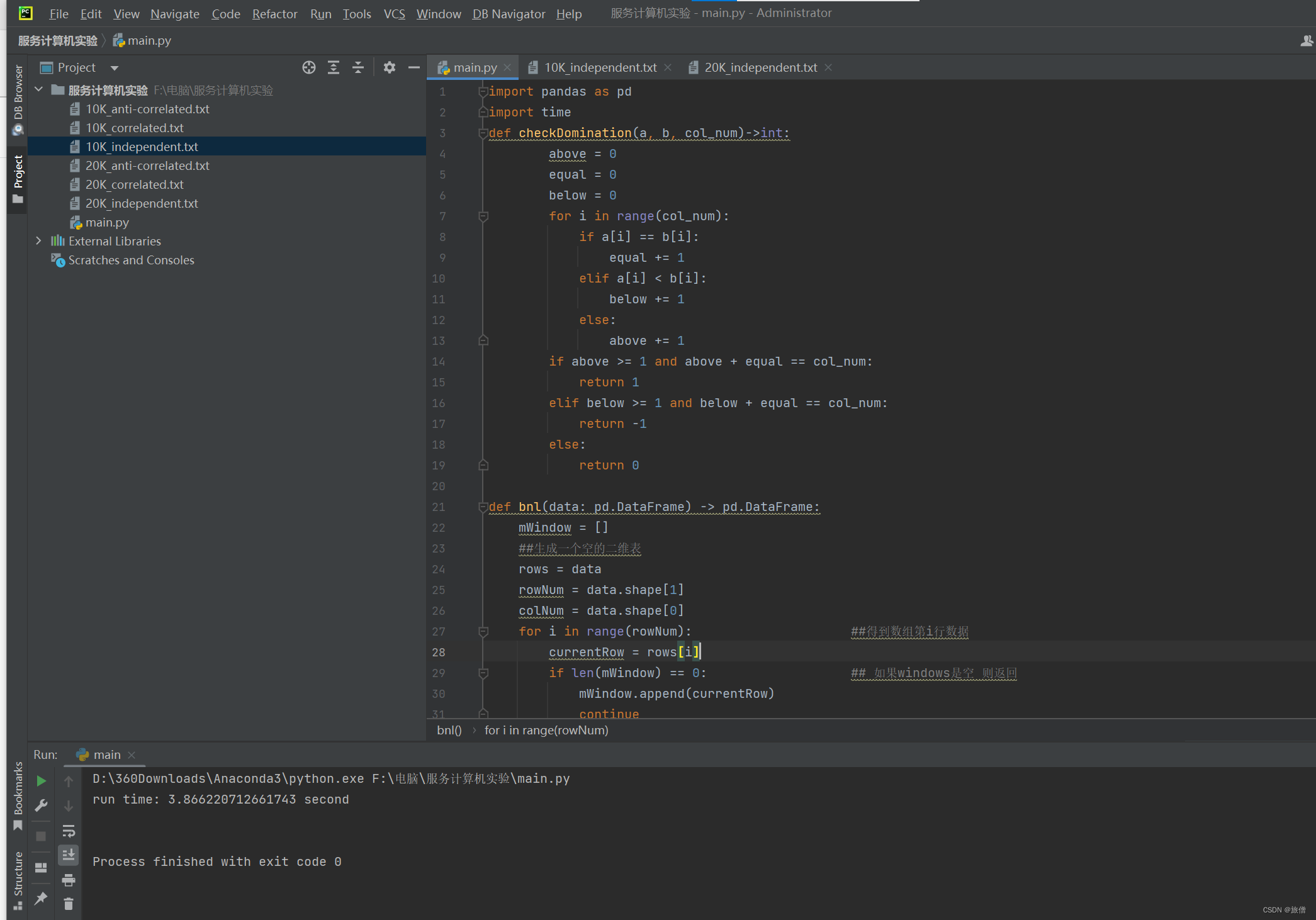This screenshot has width=1316, height=920.
Task: Open run configuration wrench icon
Action: point(41,805)
